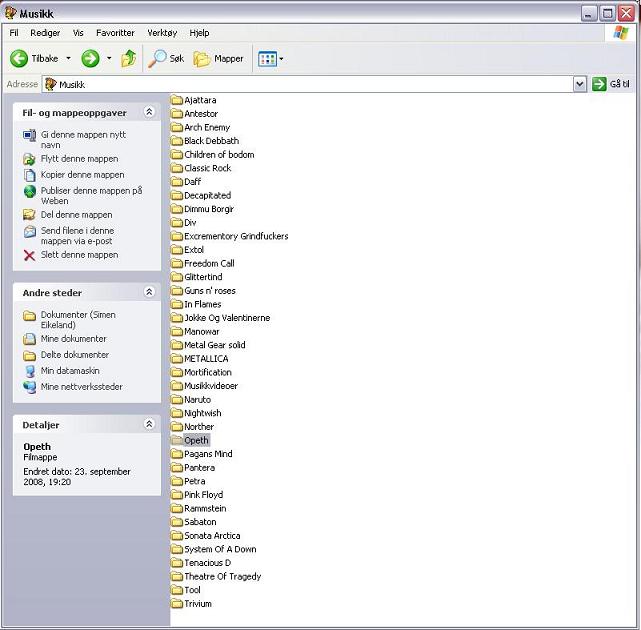Select the Sonata Arctica folder name
Image resolution: width=641 pixels, height=630 pixels.
pos(212,536)
